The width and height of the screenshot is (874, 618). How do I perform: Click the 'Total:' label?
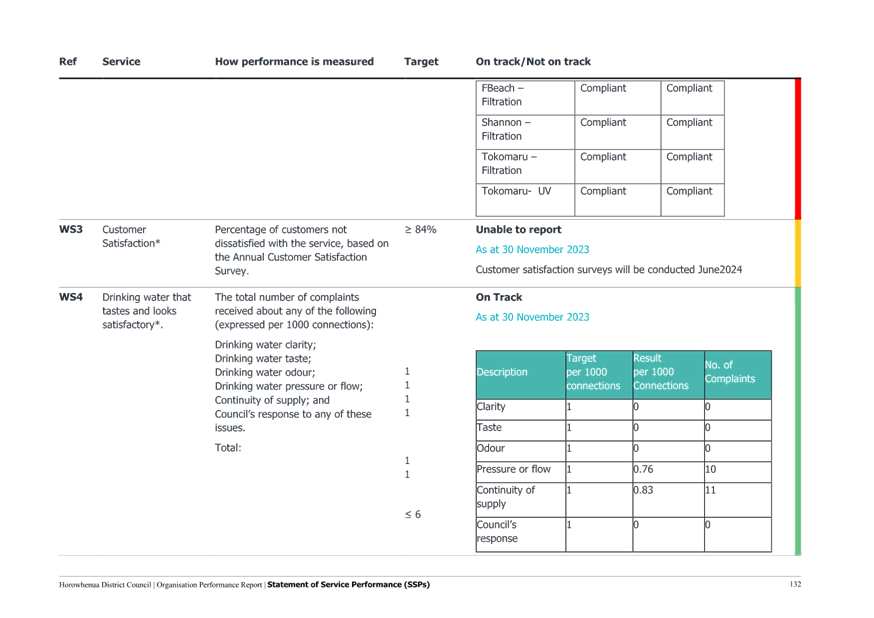point(228,447)
